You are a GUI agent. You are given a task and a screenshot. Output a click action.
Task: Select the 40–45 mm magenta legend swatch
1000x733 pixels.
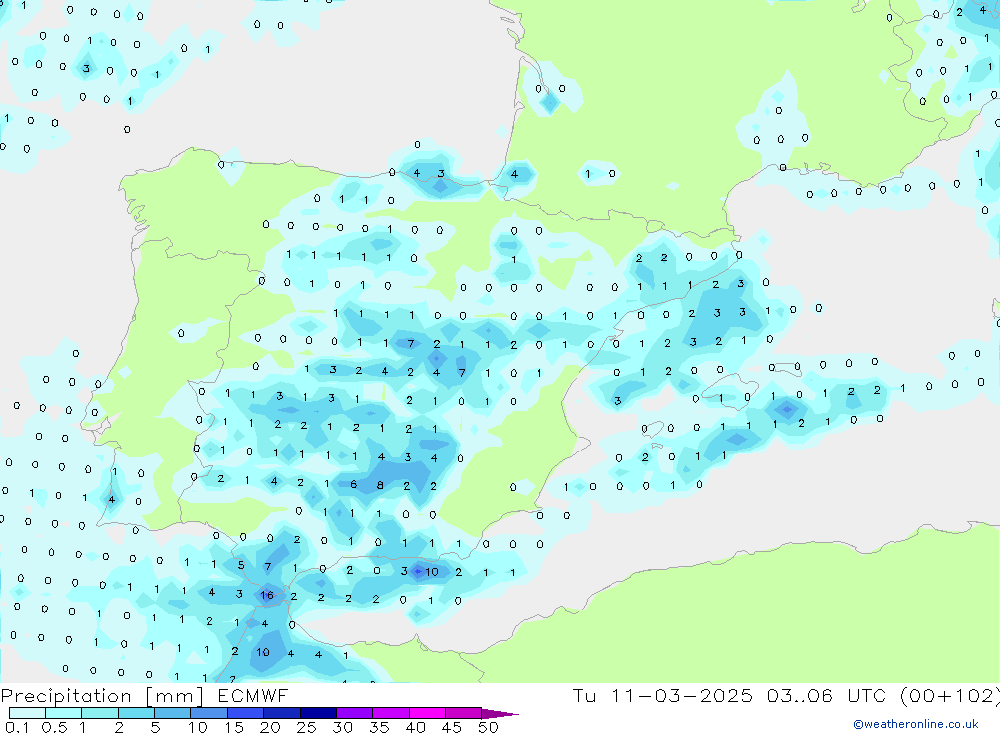click(427, 713)
